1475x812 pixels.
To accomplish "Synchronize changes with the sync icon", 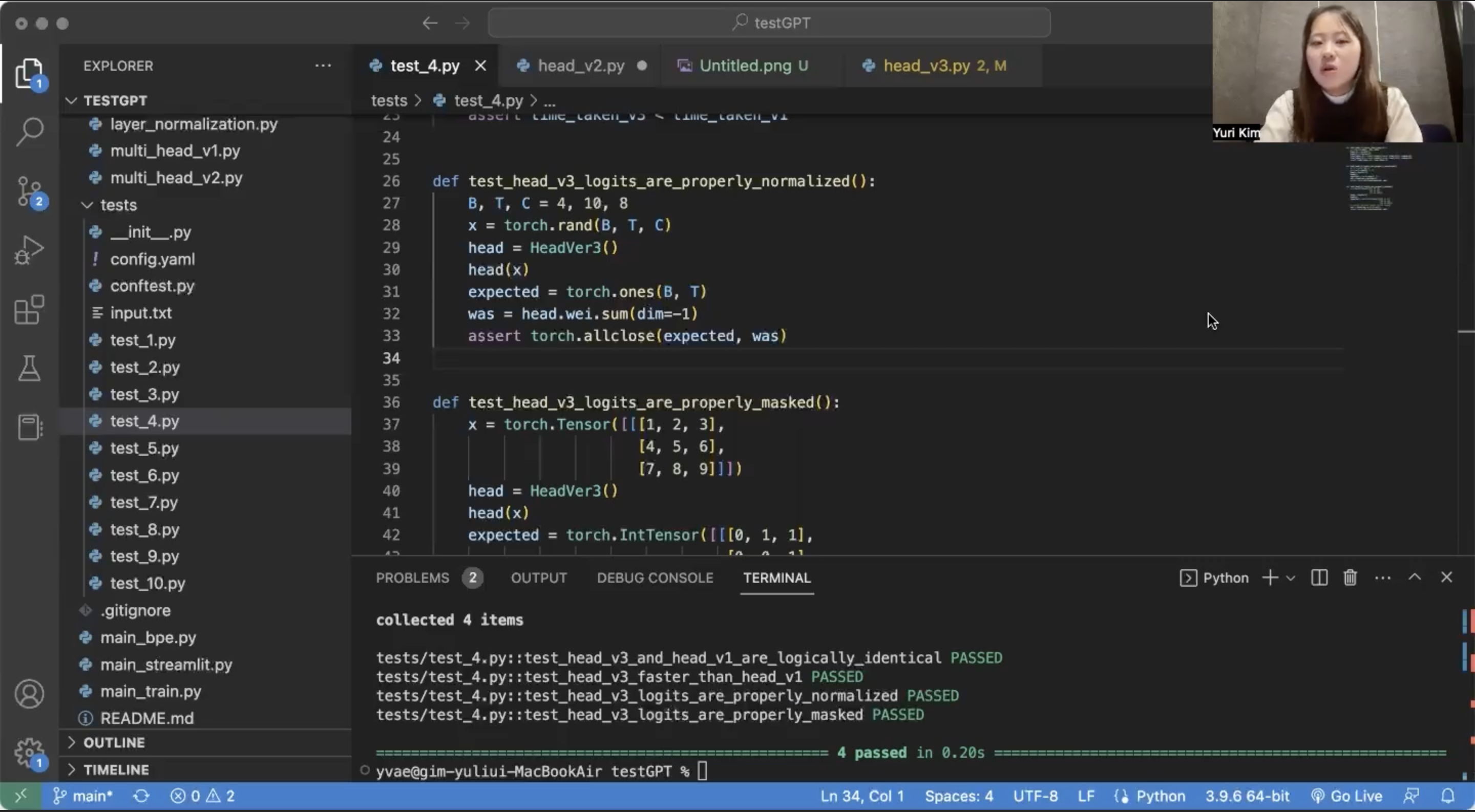I will click(x=141, y=796).
